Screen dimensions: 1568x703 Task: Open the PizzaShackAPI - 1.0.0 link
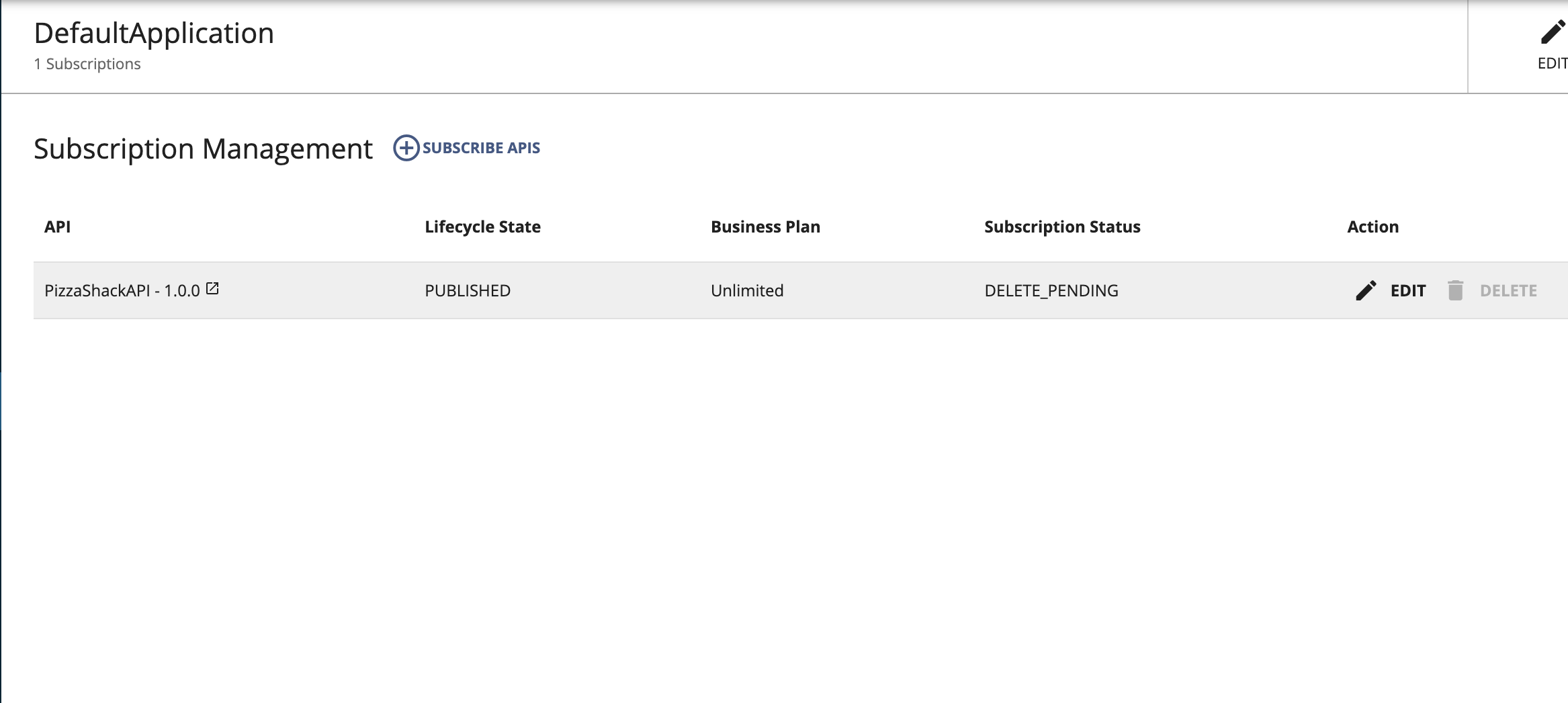(121, 290)
